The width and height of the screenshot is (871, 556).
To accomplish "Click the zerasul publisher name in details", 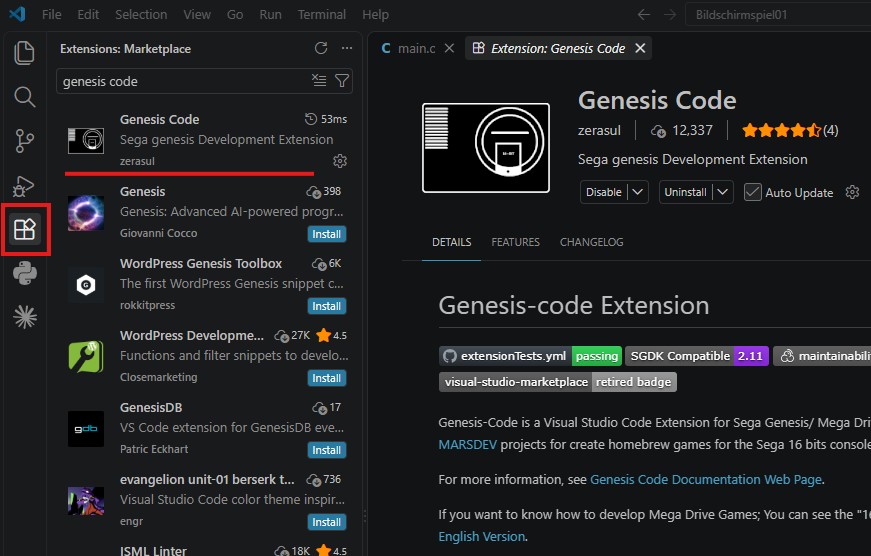I will (x=599, y=131).
